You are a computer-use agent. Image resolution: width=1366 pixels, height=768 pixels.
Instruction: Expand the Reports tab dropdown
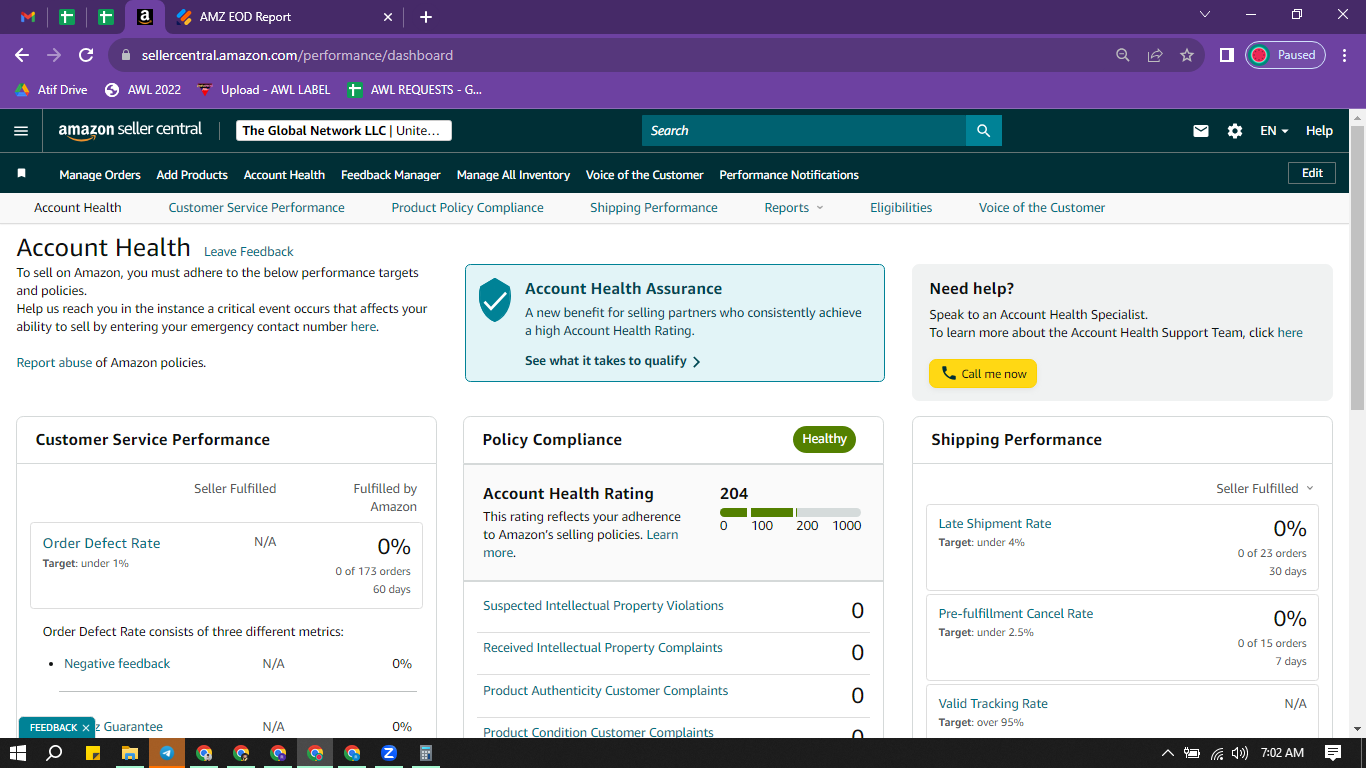[x=794, y=208]
